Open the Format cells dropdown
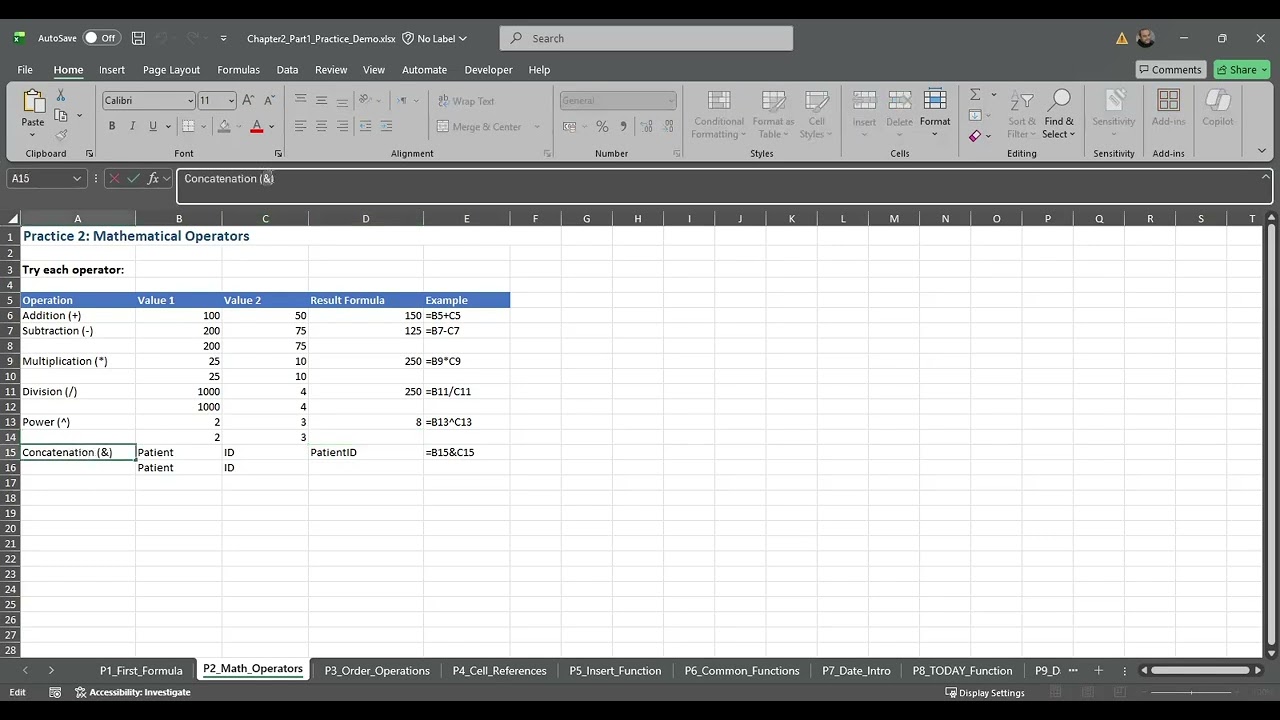 pyautogui.click(x=935, y=114)
